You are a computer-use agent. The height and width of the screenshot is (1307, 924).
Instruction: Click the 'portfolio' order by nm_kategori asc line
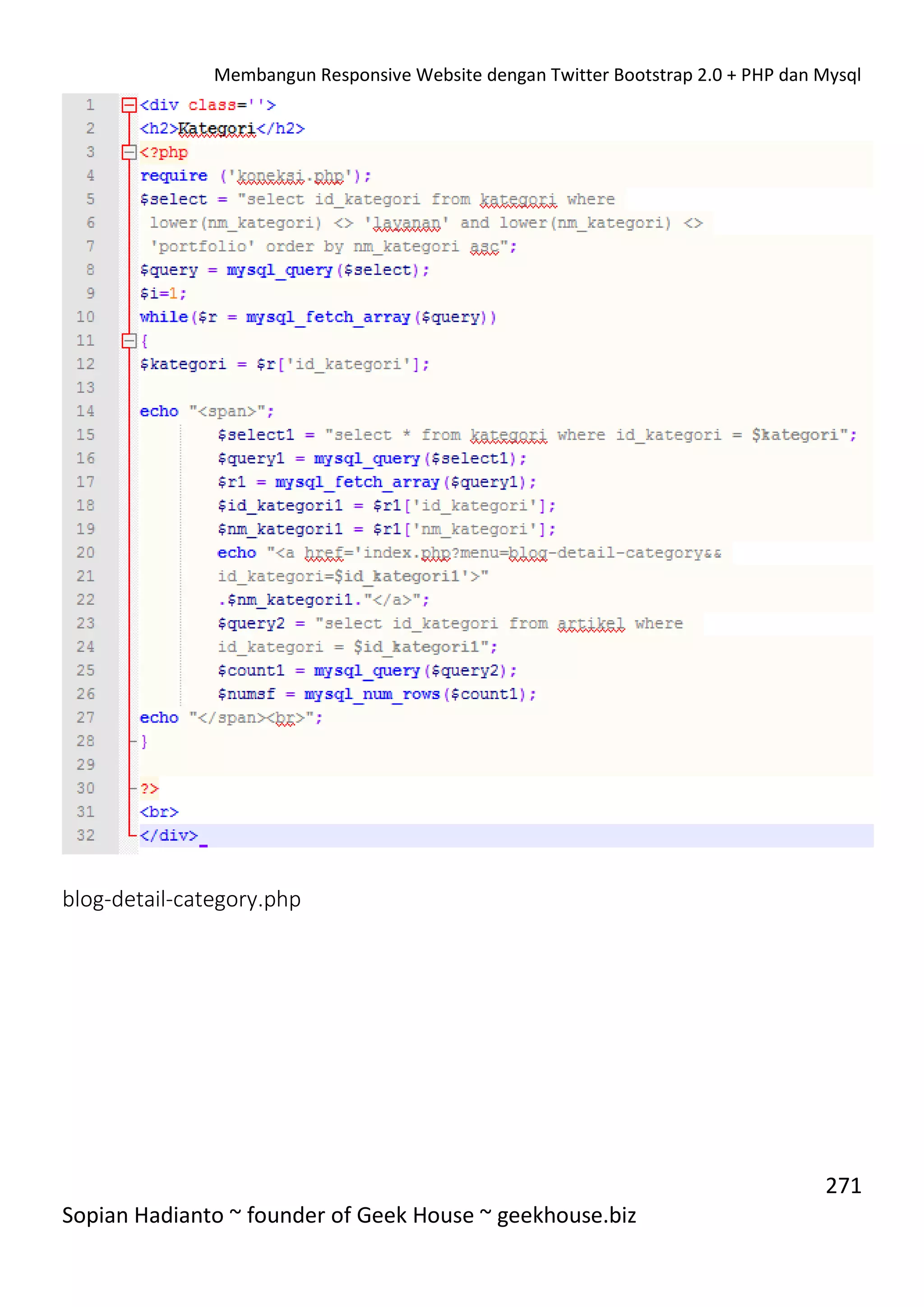[x=333, y=246]
